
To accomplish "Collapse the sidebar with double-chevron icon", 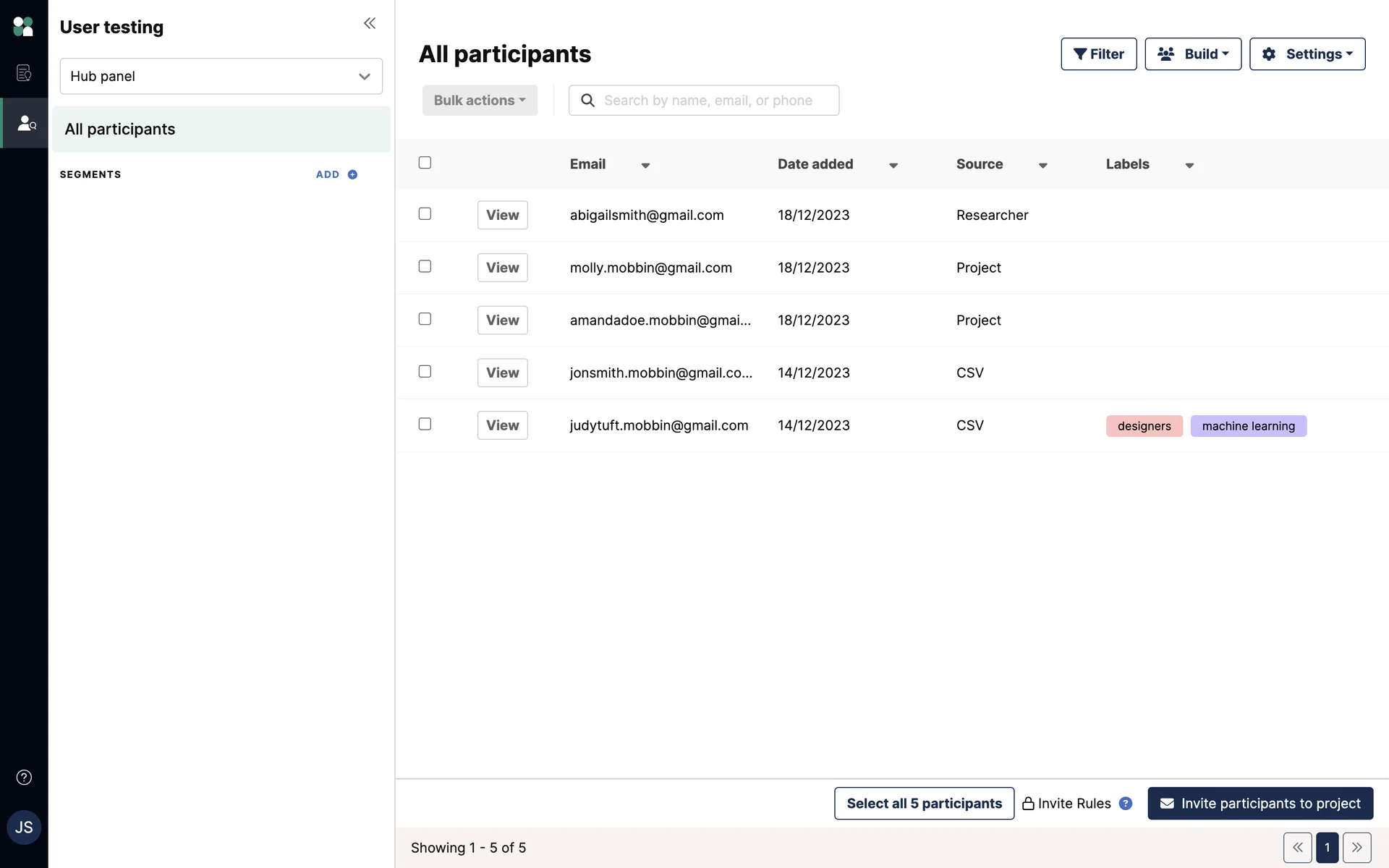I will [x=370, y=23].
